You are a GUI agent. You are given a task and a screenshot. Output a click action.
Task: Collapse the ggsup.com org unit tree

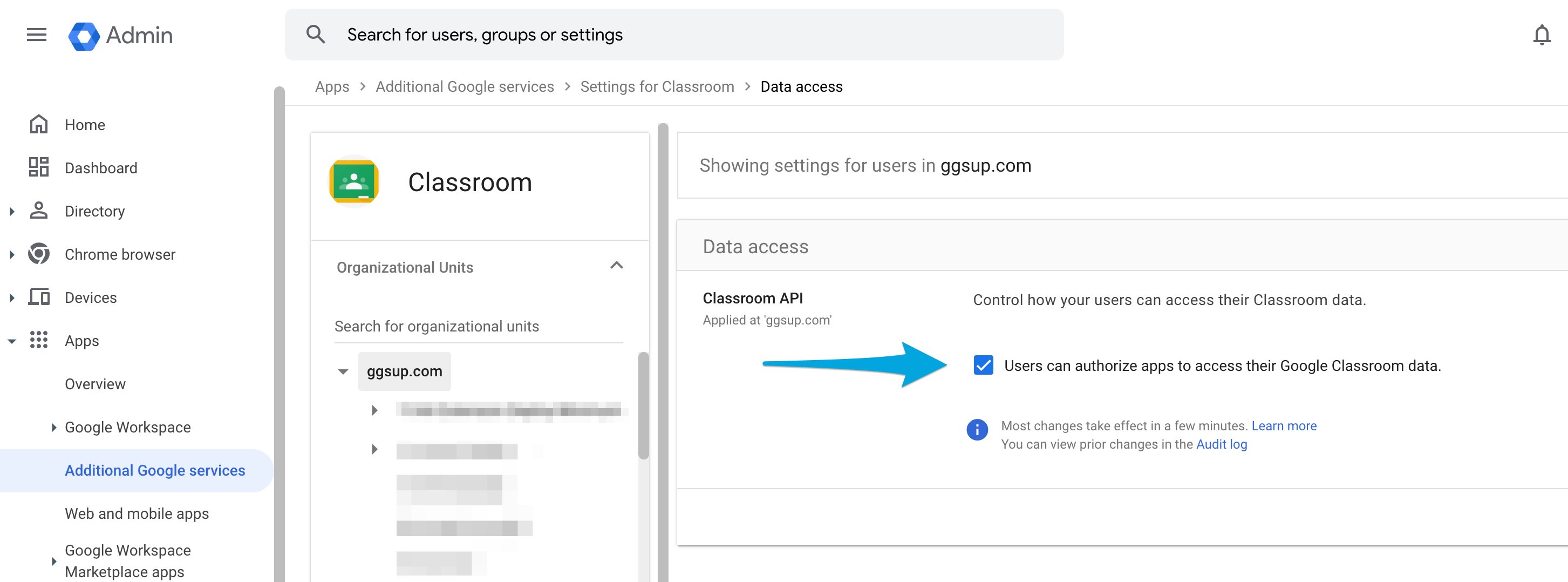pos(343,371)
